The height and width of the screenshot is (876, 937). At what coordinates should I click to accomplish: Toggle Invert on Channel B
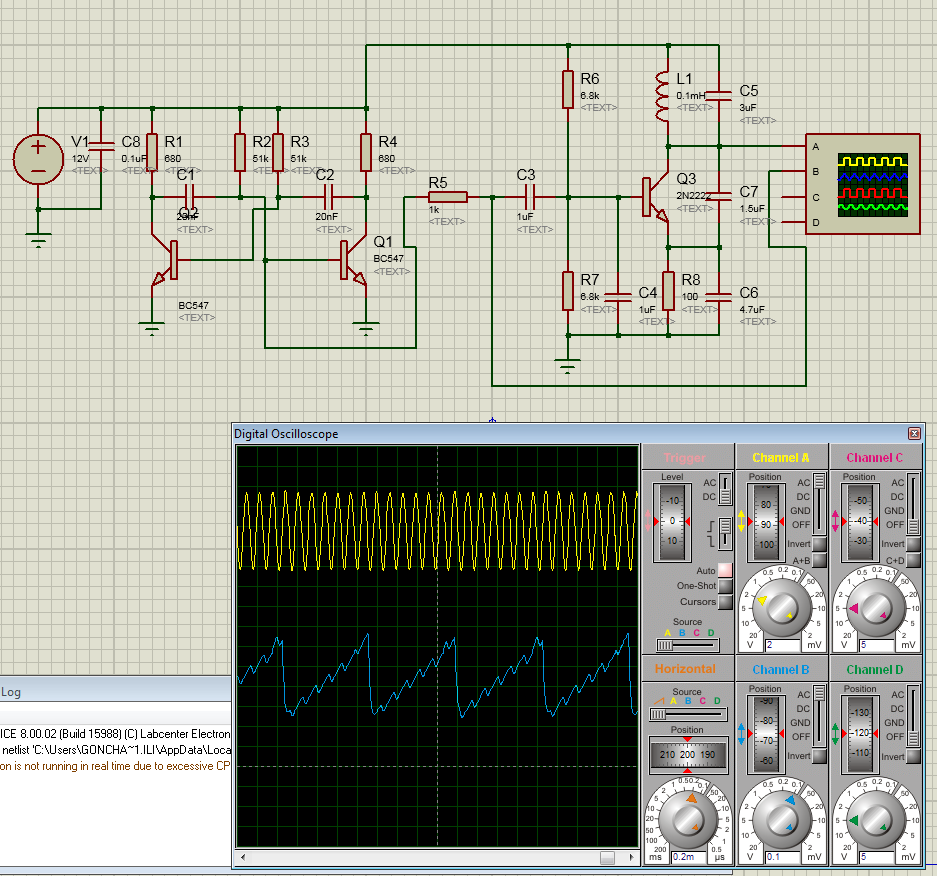click(819, 756)
